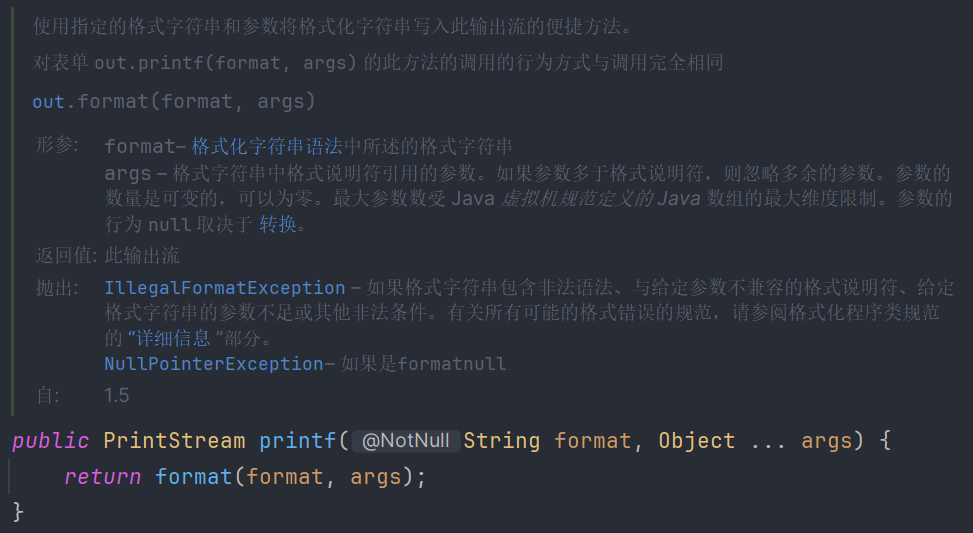Viewport: 973px width, 533px height.
Task: Click the Object varargs type
Action: [696, 441]
